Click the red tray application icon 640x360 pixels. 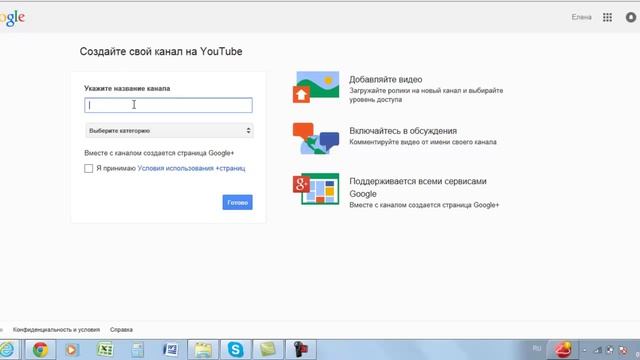[x=562, y=349]
